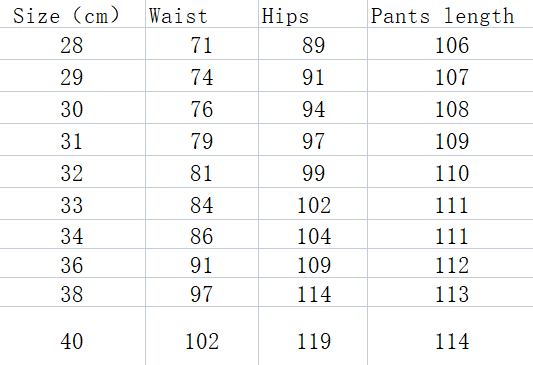533x365 pixels.
Task: Click hips value 104 cell
Action: (313, 234)
